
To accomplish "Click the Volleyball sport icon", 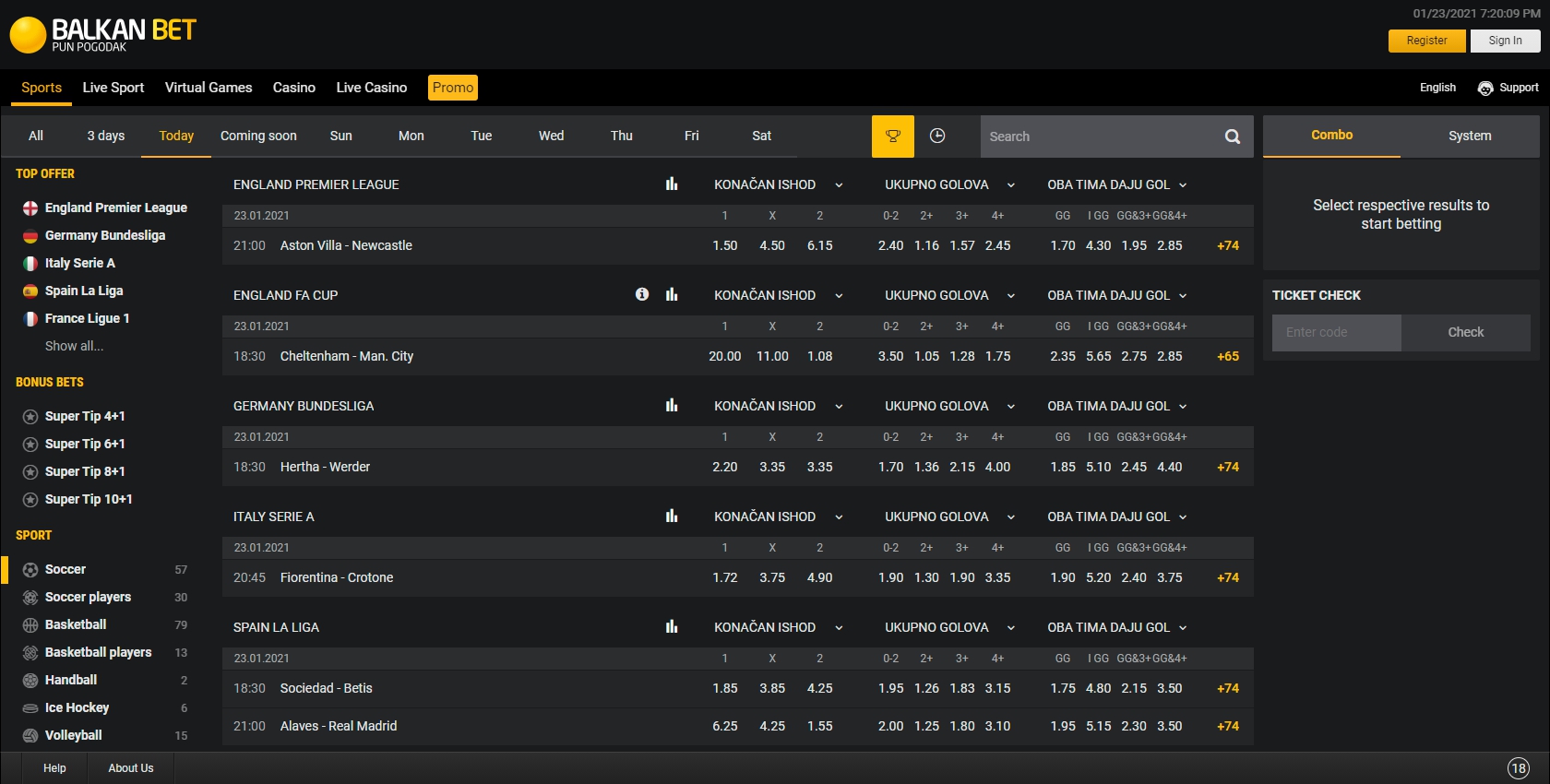I will [30, 736].
